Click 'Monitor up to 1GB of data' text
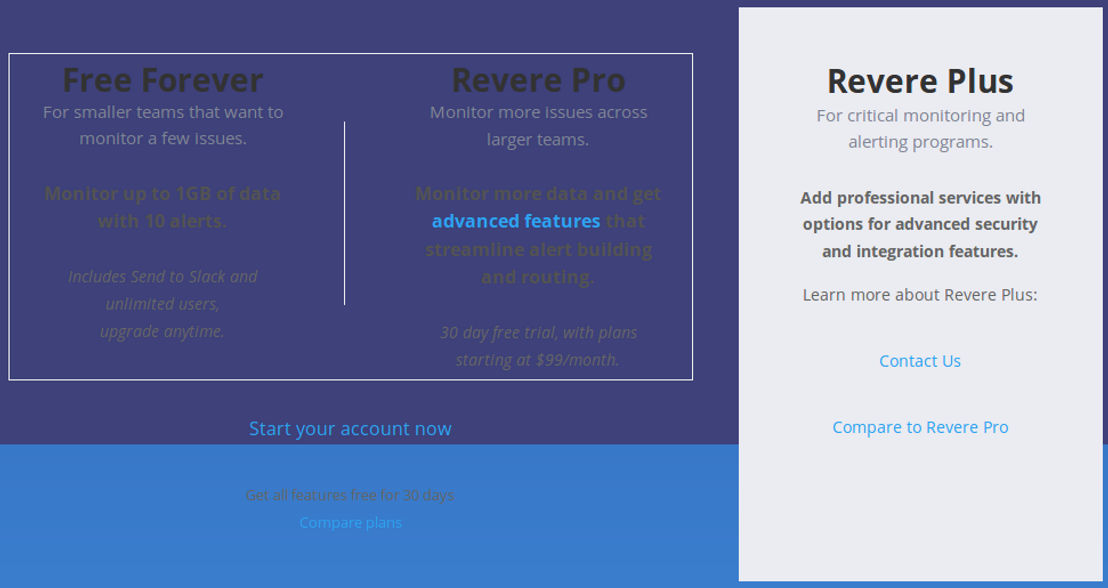1108x588 pixels. (x=163, y=194)
